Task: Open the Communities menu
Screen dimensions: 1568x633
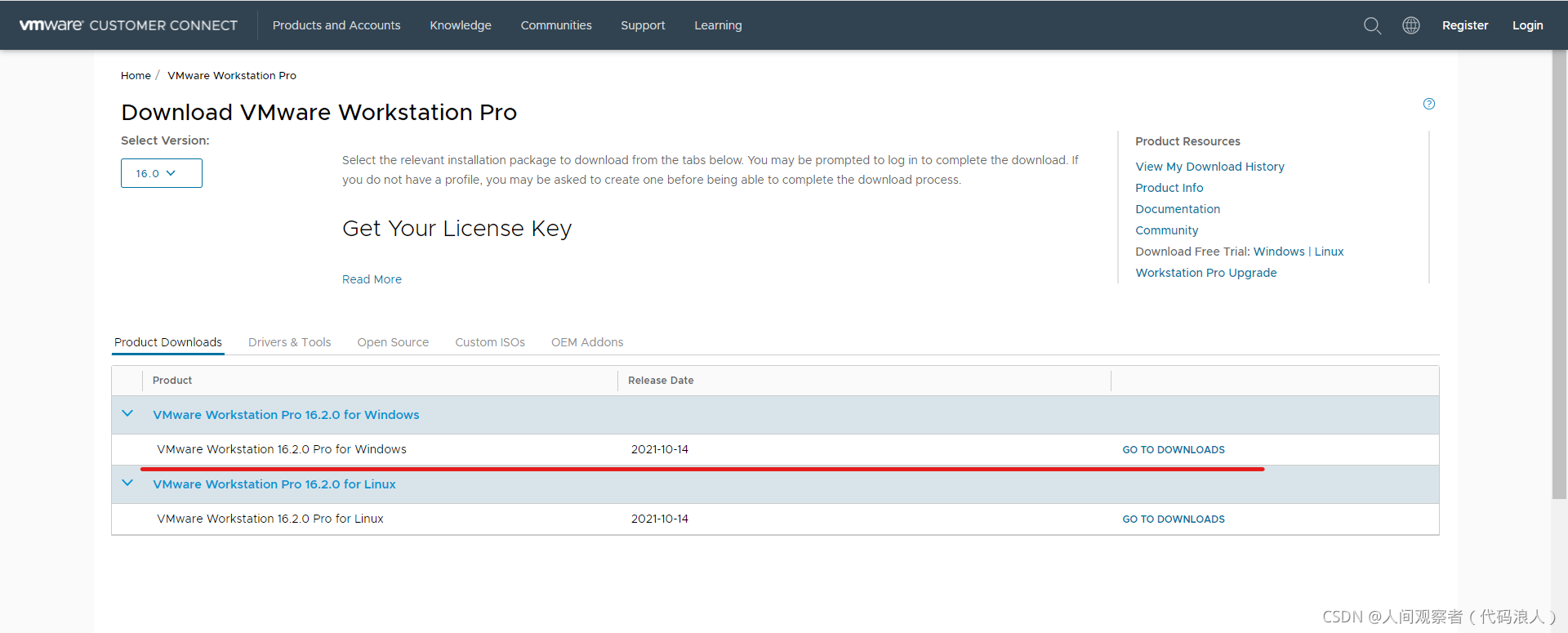Action: (556, 25)
